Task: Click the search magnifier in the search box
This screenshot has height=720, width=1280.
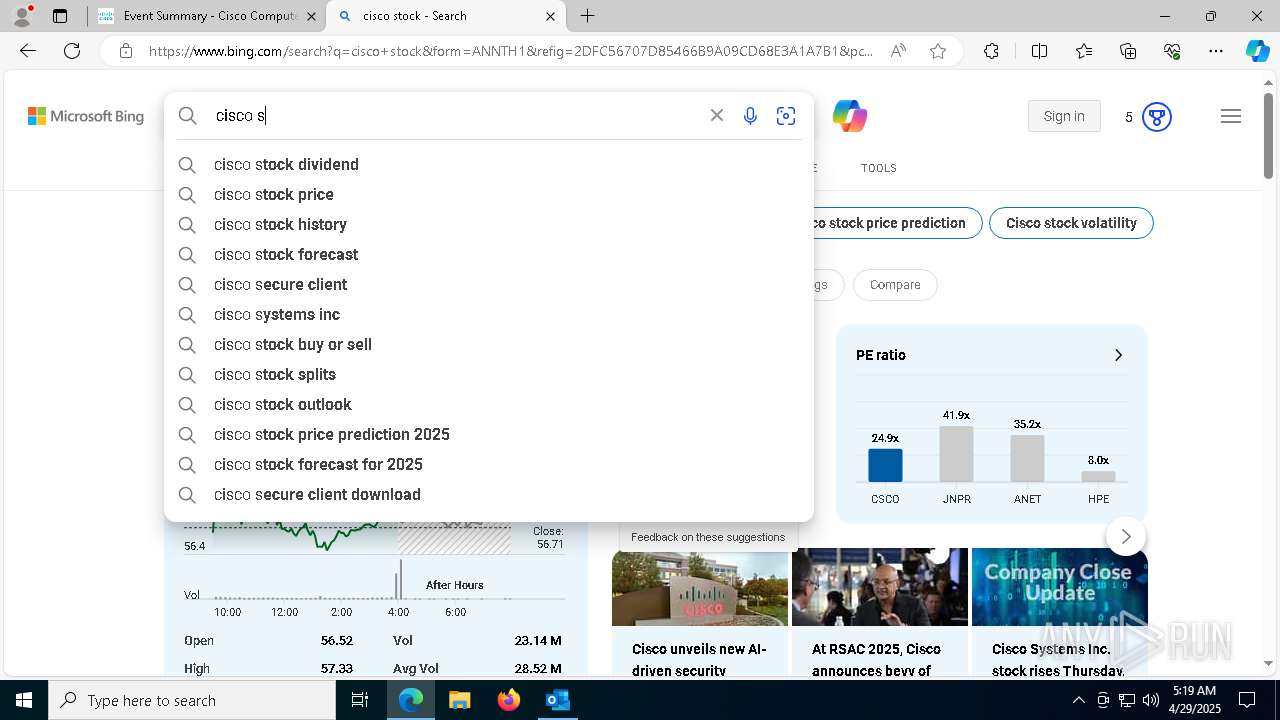Action: [188, 116]
